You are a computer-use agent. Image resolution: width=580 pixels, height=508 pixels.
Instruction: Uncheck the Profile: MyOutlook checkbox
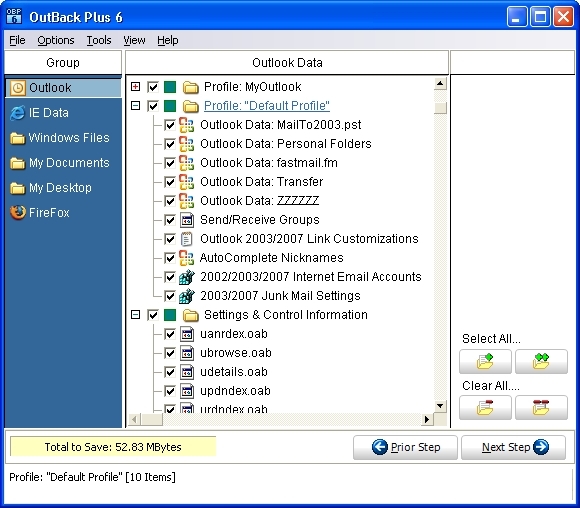(153, 87)
